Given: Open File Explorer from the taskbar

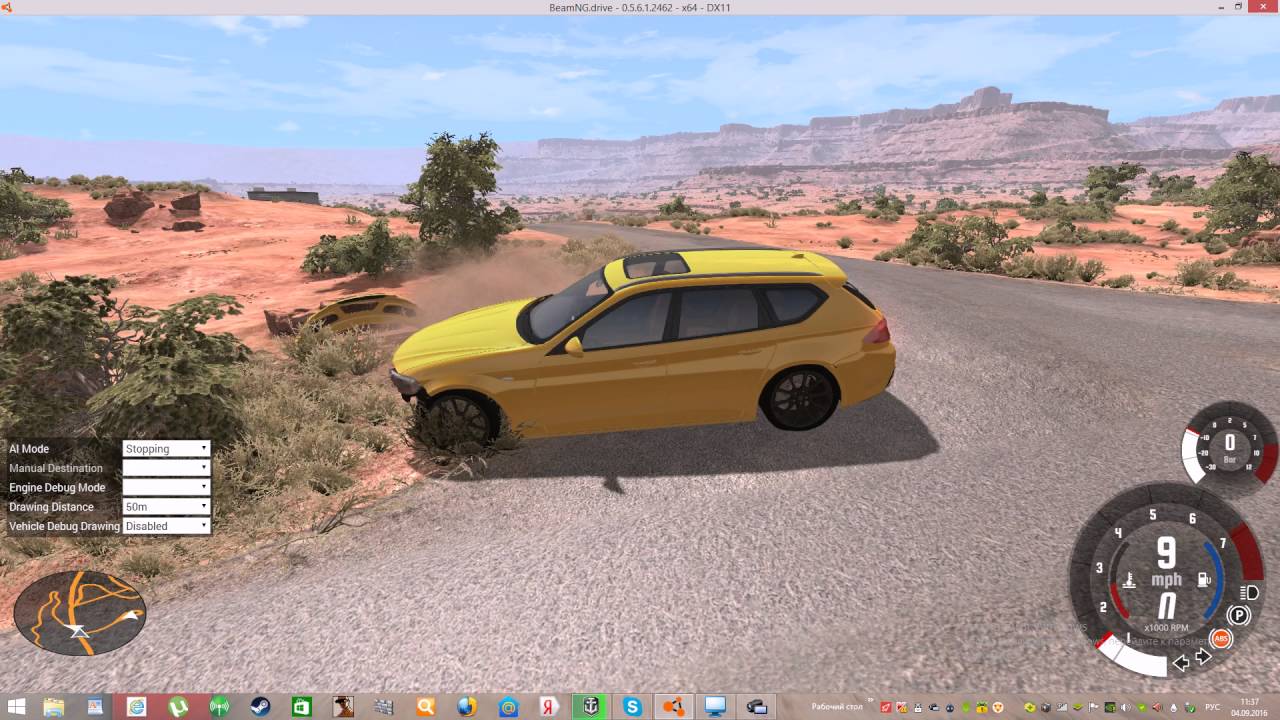Looking at the screenshot, I should (x=54, y=707).
